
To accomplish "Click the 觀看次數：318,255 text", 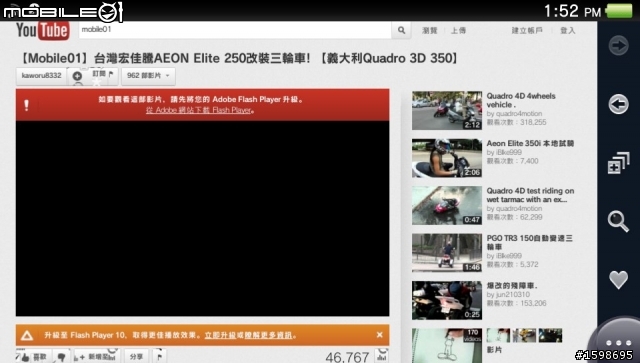I will click(x=516, y=122).
